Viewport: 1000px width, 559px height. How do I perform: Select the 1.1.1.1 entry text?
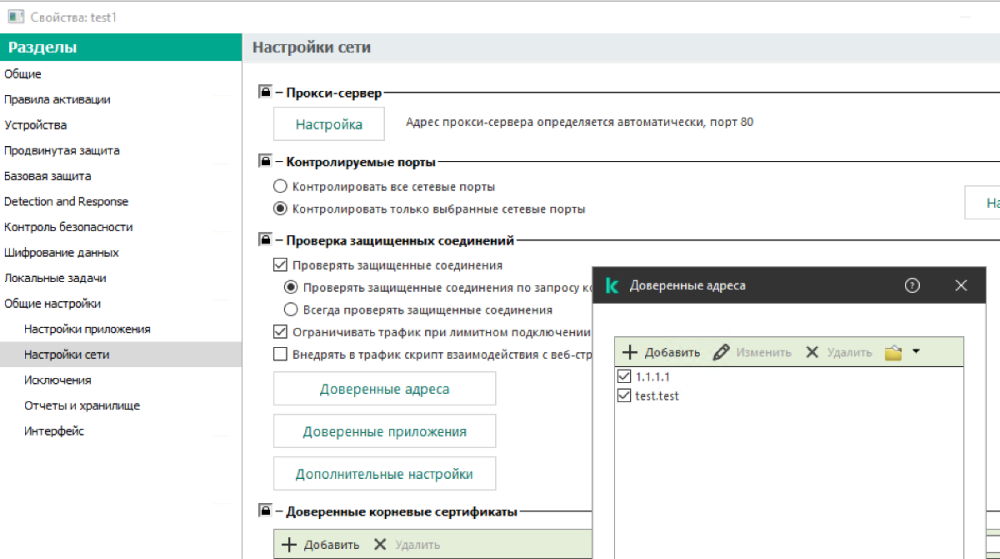pos(652,377)
